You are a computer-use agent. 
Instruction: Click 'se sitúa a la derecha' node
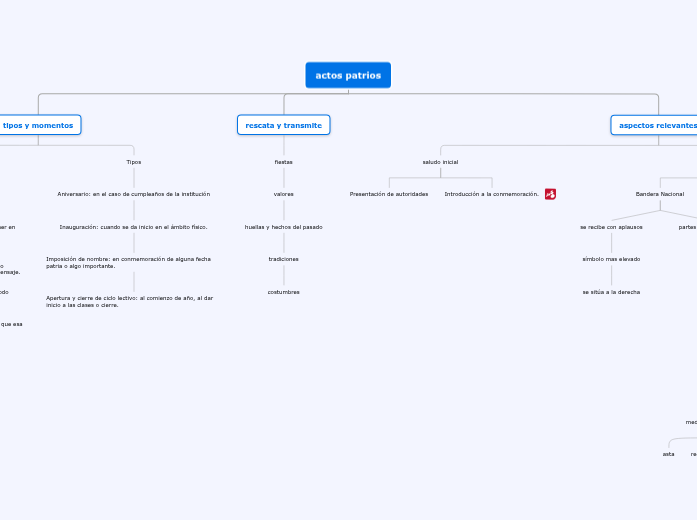click(611, 292)
